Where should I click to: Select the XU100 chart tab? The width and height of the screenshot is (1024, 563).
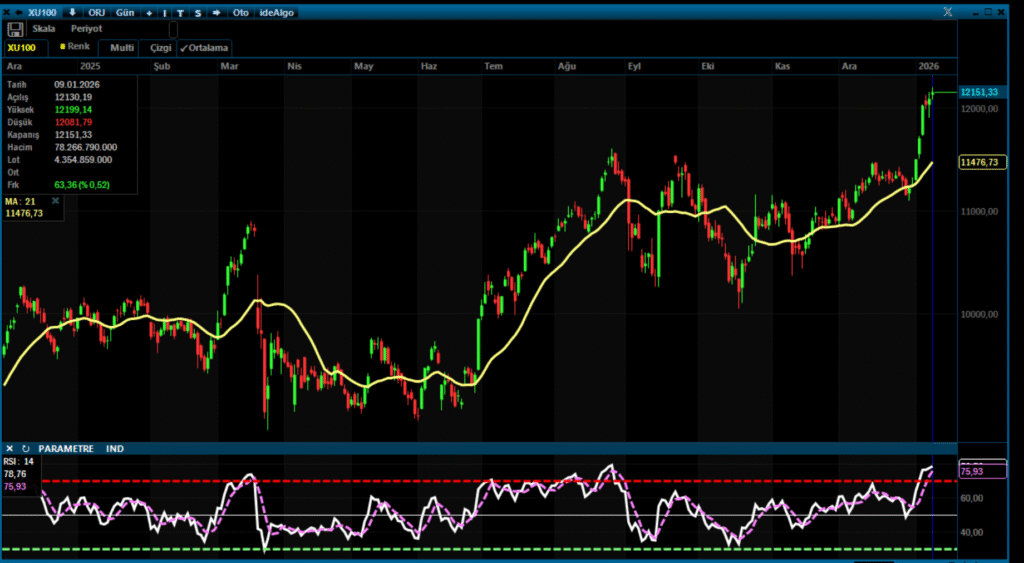click(x=21, y=47)
